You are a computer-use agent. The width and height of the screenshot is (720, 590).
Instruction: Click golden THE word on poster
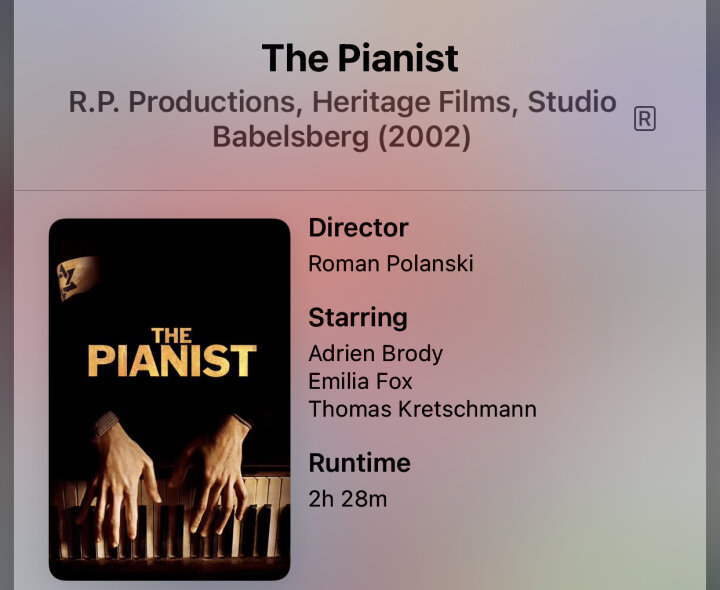[x=172, y=336]
